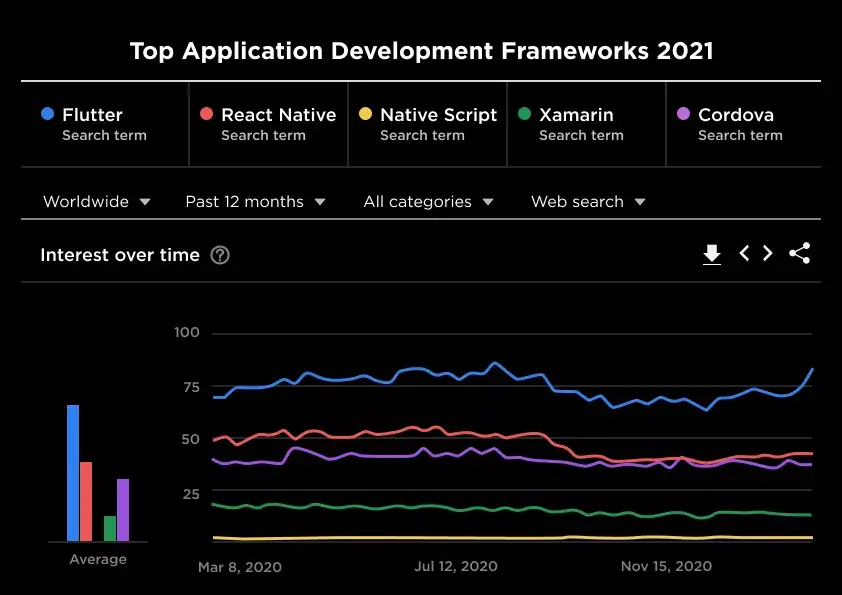Click the 100 y-axis value
The width and height of the screenshot is (842, 595).
coord(187,332)
